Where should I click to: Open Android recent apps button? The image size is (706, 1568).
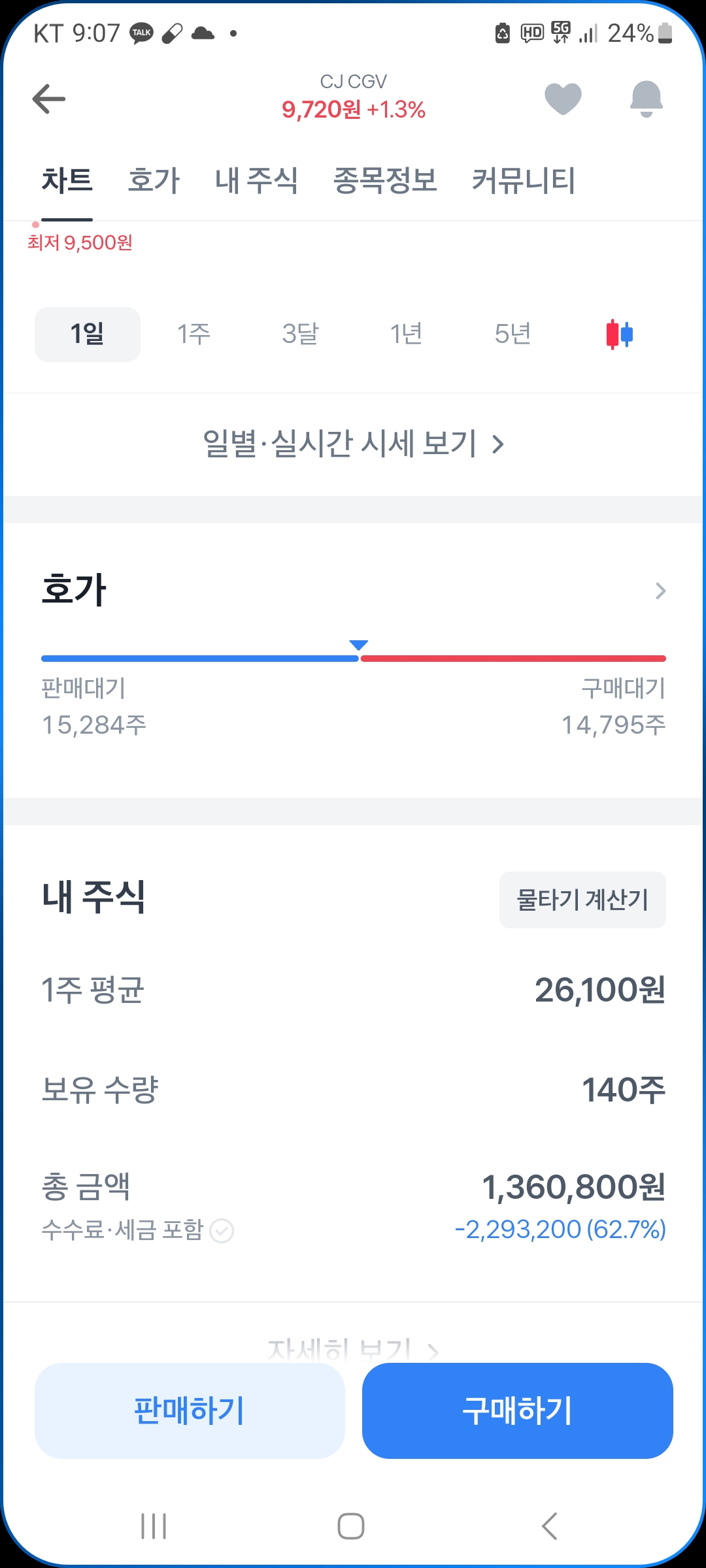[154, 1526]
